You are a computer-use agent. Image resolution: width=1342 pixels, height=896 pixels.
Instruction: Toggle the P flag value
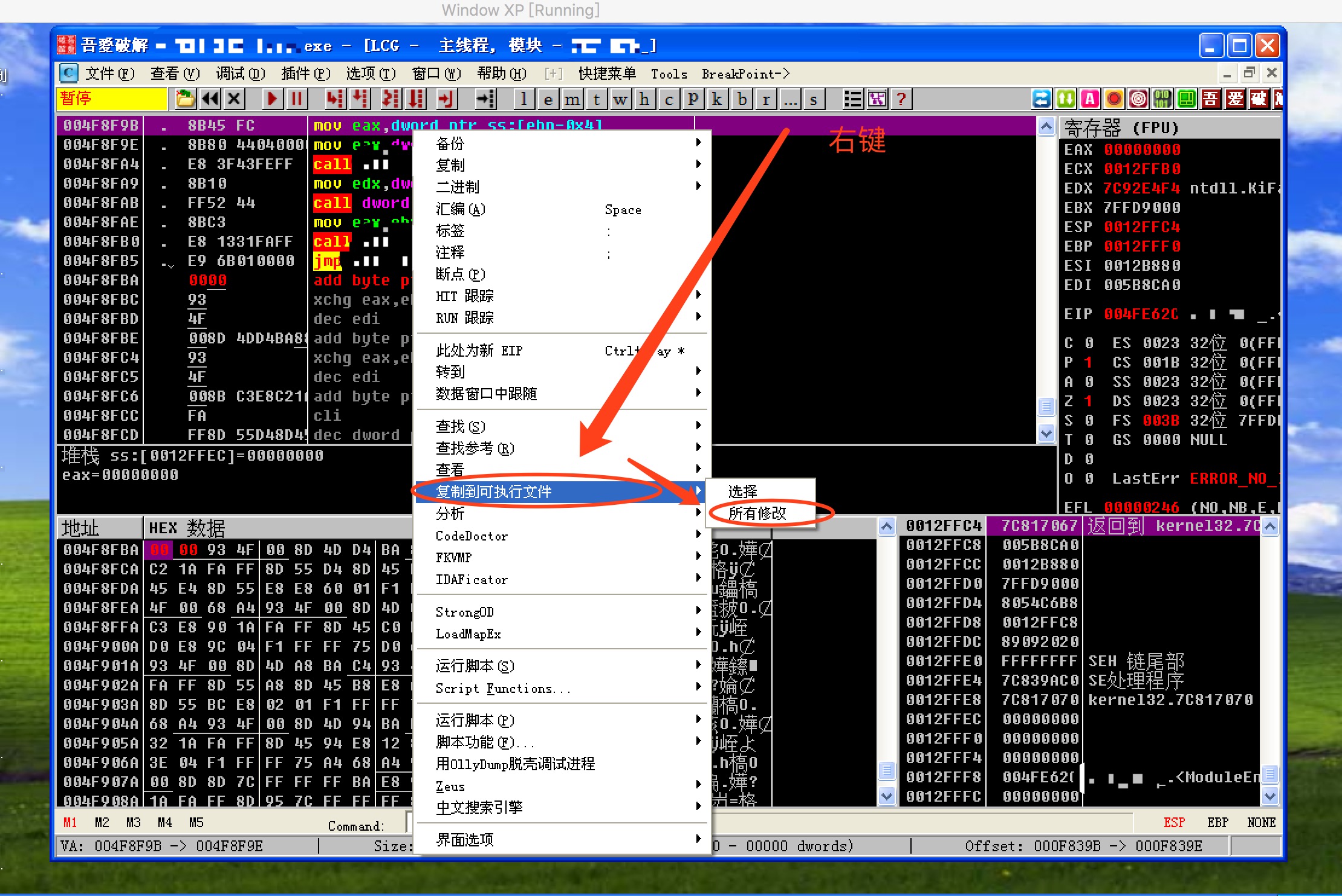1088,362
